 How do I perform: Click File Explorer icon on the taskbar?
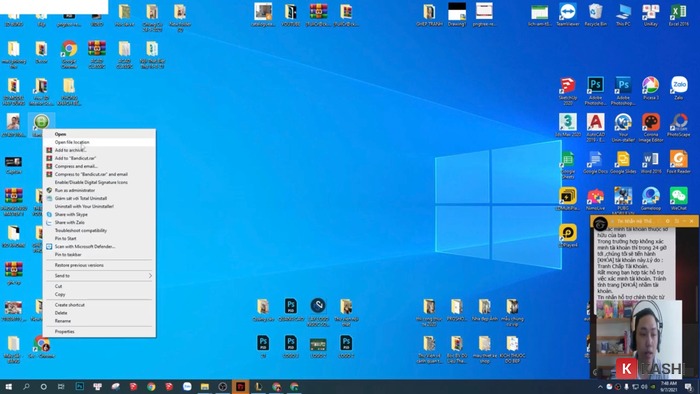[x=204, y=387]
